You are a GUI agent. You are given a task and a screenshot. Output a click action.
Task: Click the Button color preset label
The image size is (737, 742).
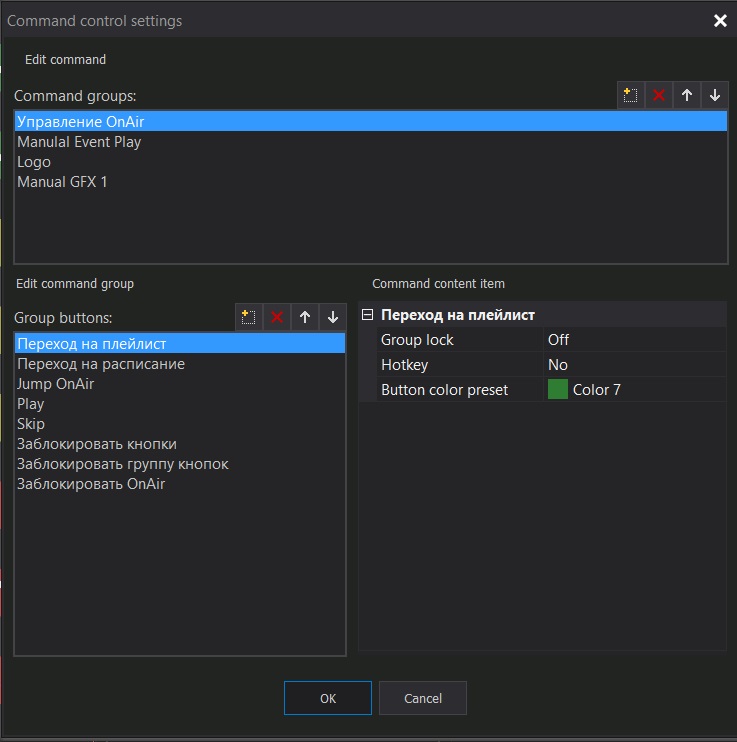444,390
